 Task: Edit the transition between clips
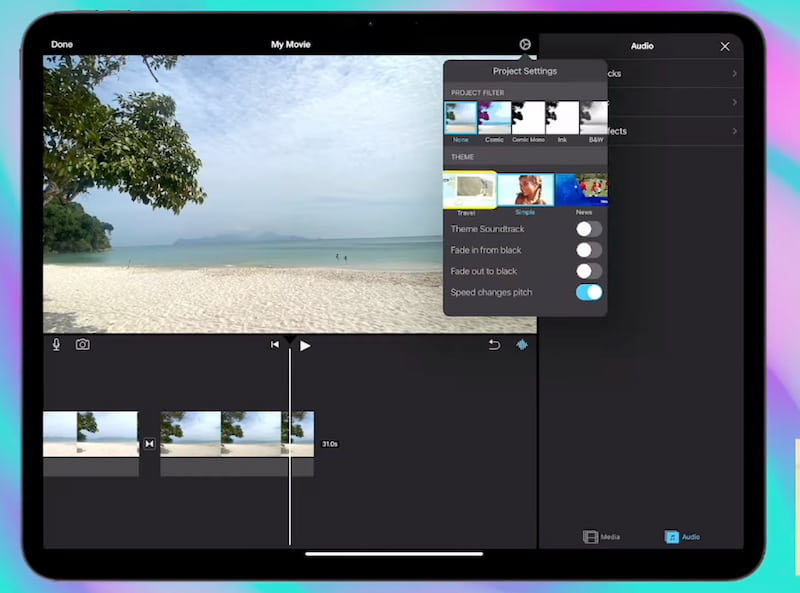[149, 444]
